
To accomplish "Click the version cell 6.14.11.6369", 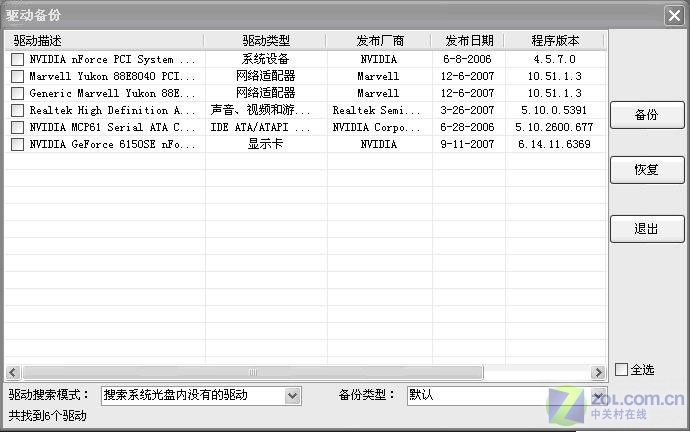I will point(554,144).
